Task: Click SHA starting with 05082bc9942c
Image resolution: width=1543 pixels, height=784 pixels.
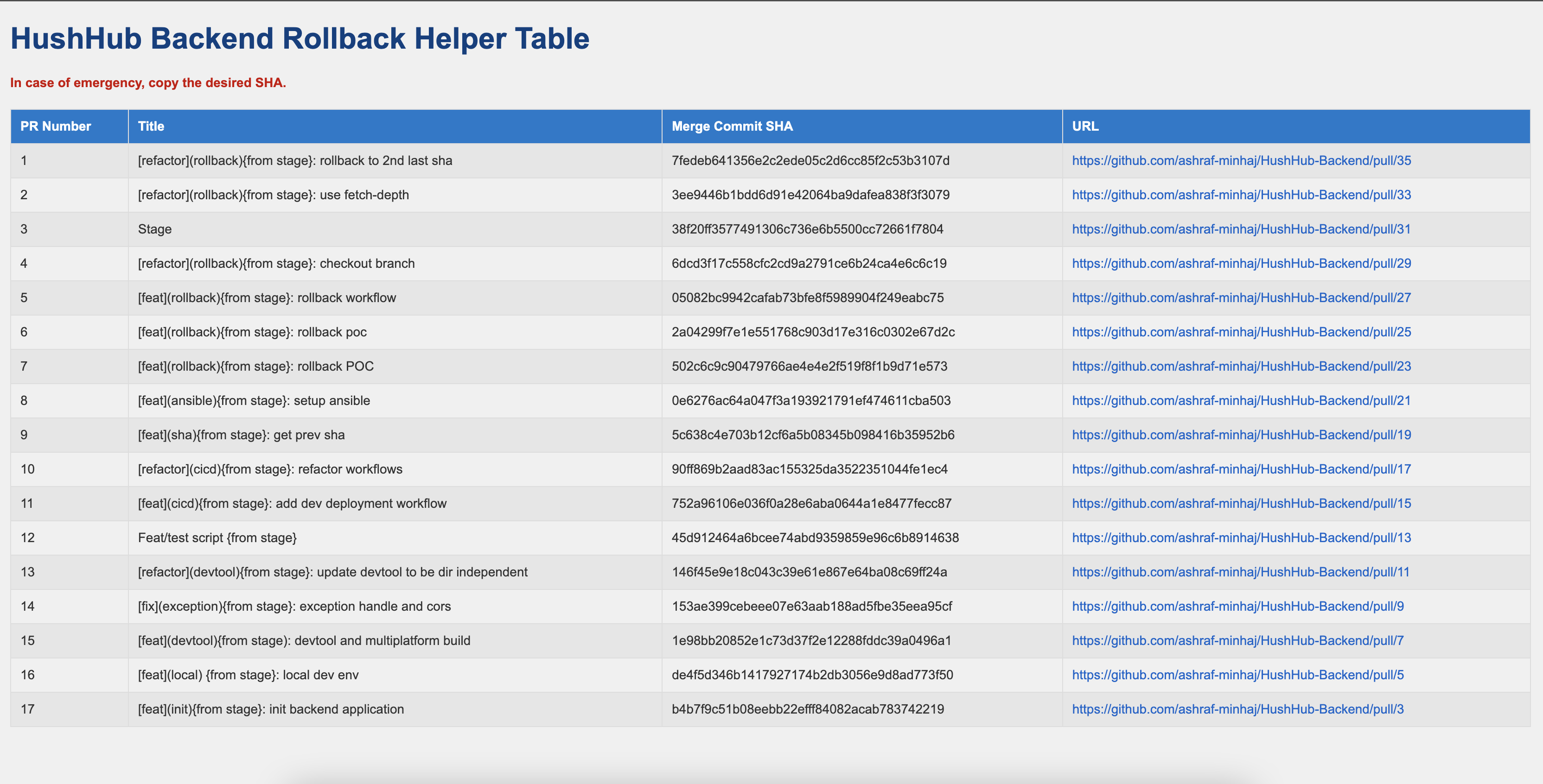Action: tap(808, 297)
